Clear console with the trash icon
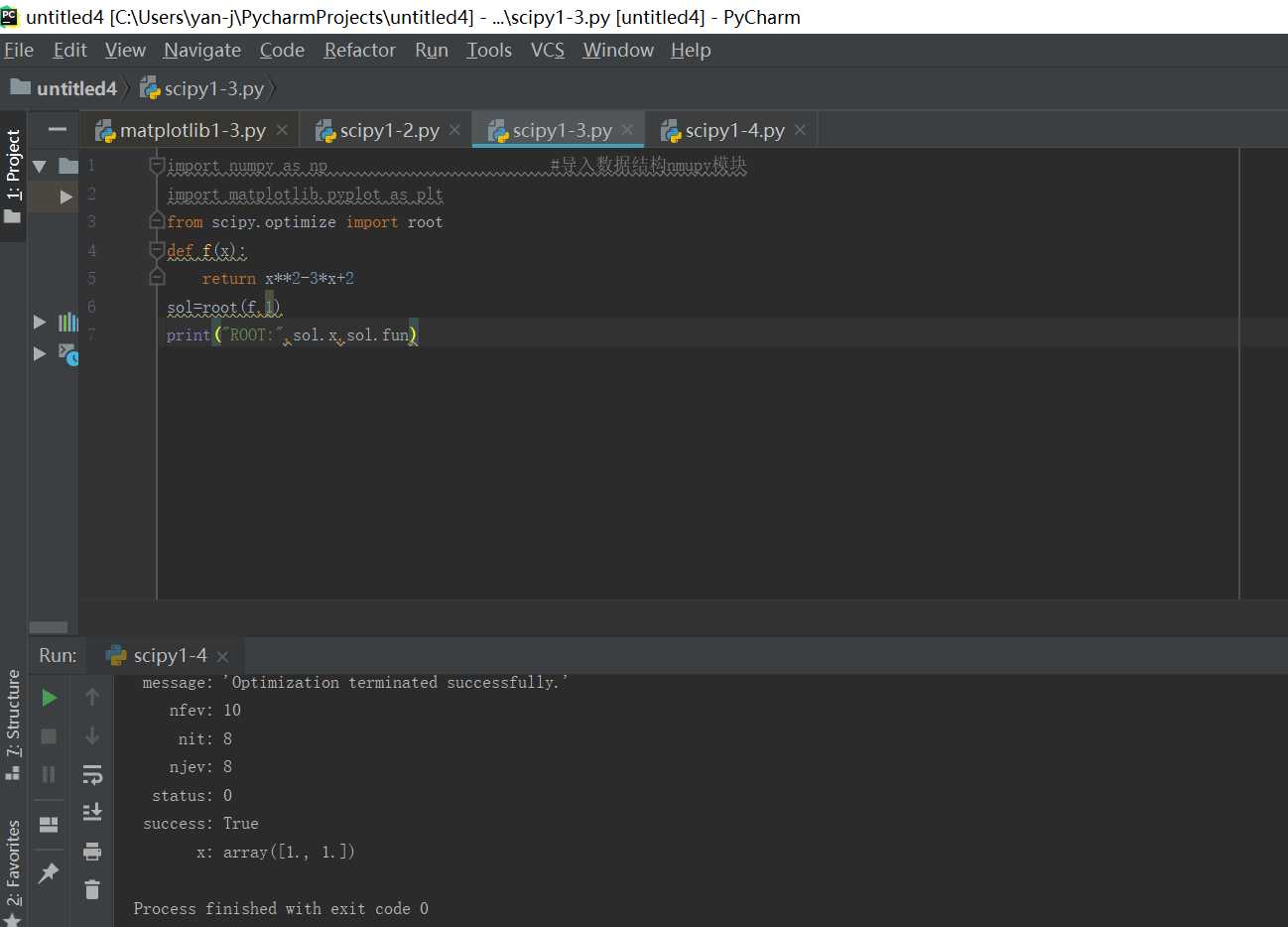 (x=92, y=889)
